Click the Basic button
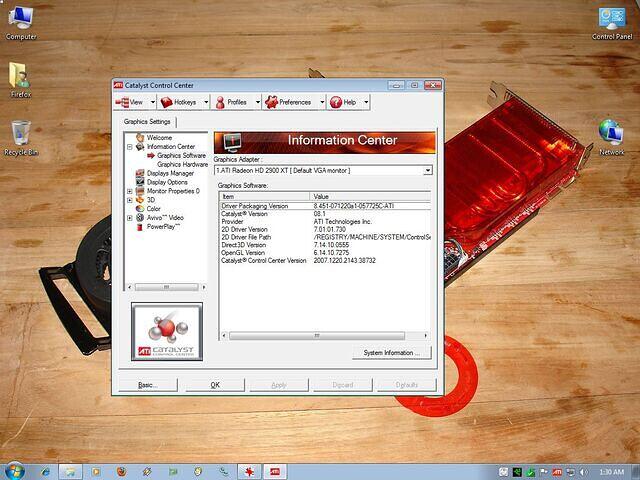 148,385
